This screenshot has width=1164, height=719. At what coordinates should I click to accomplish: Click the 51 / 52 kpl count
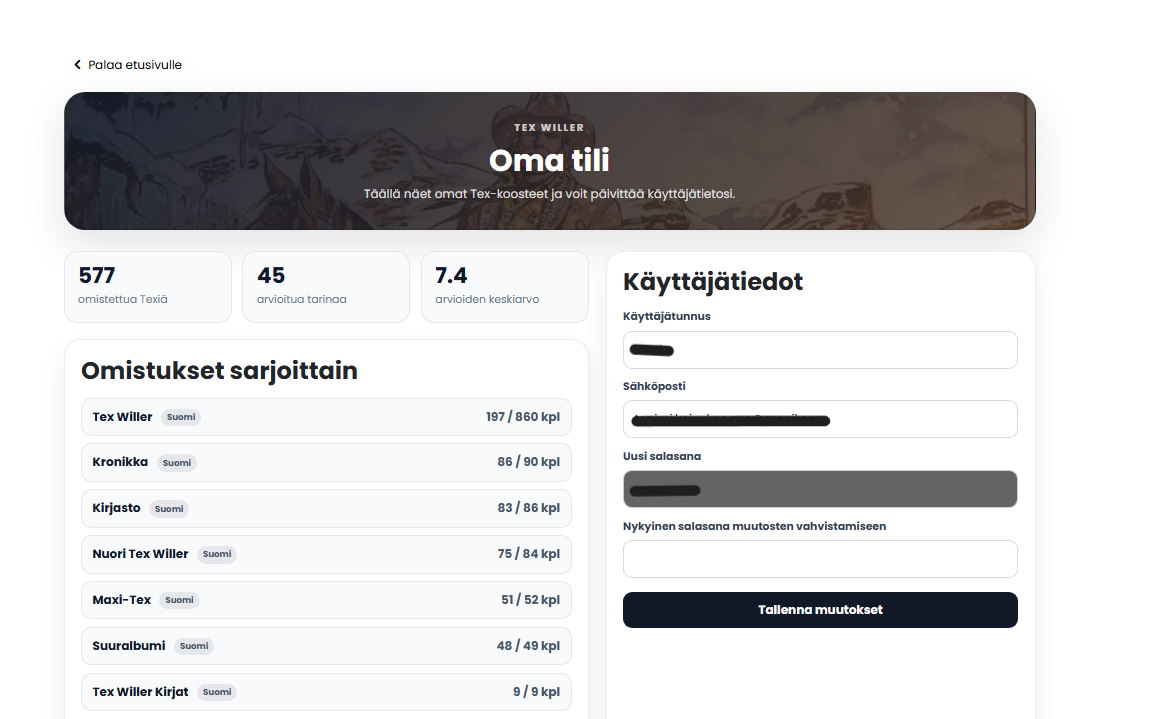530,600
